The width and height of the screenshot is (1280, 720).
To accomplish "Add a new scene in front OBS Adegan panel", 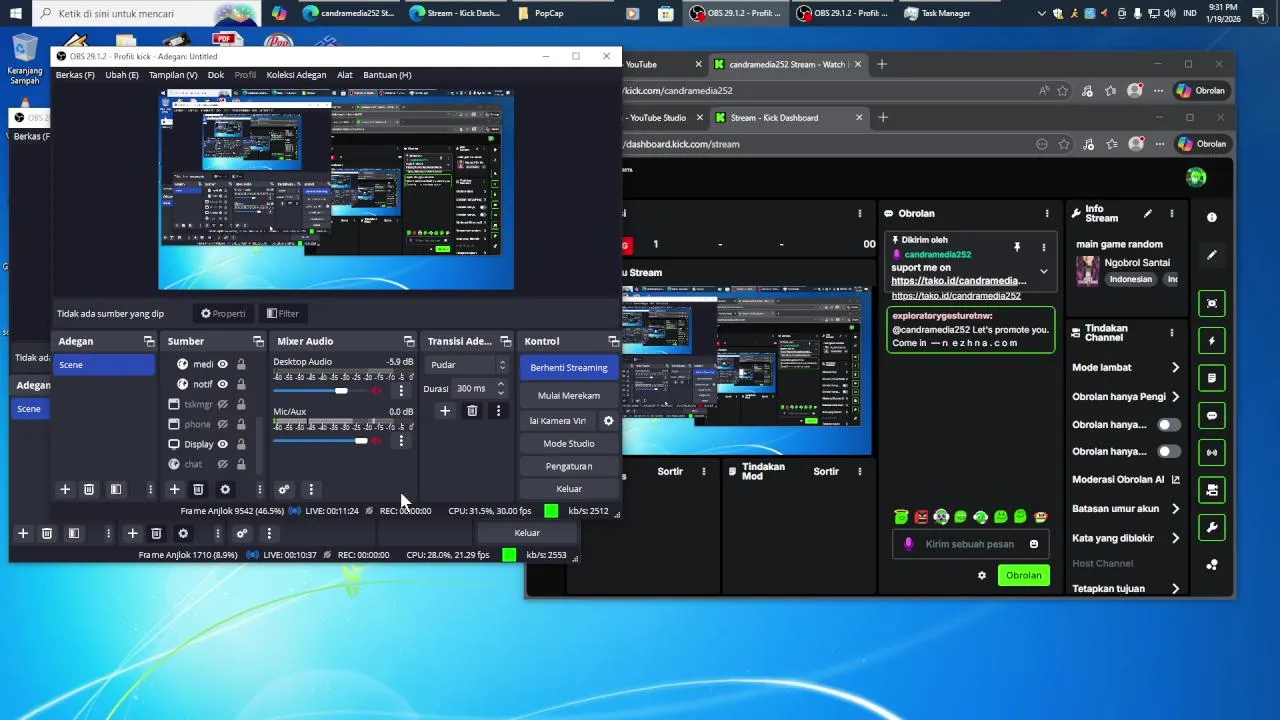I will pyautogui.click(x=65, y=489).
